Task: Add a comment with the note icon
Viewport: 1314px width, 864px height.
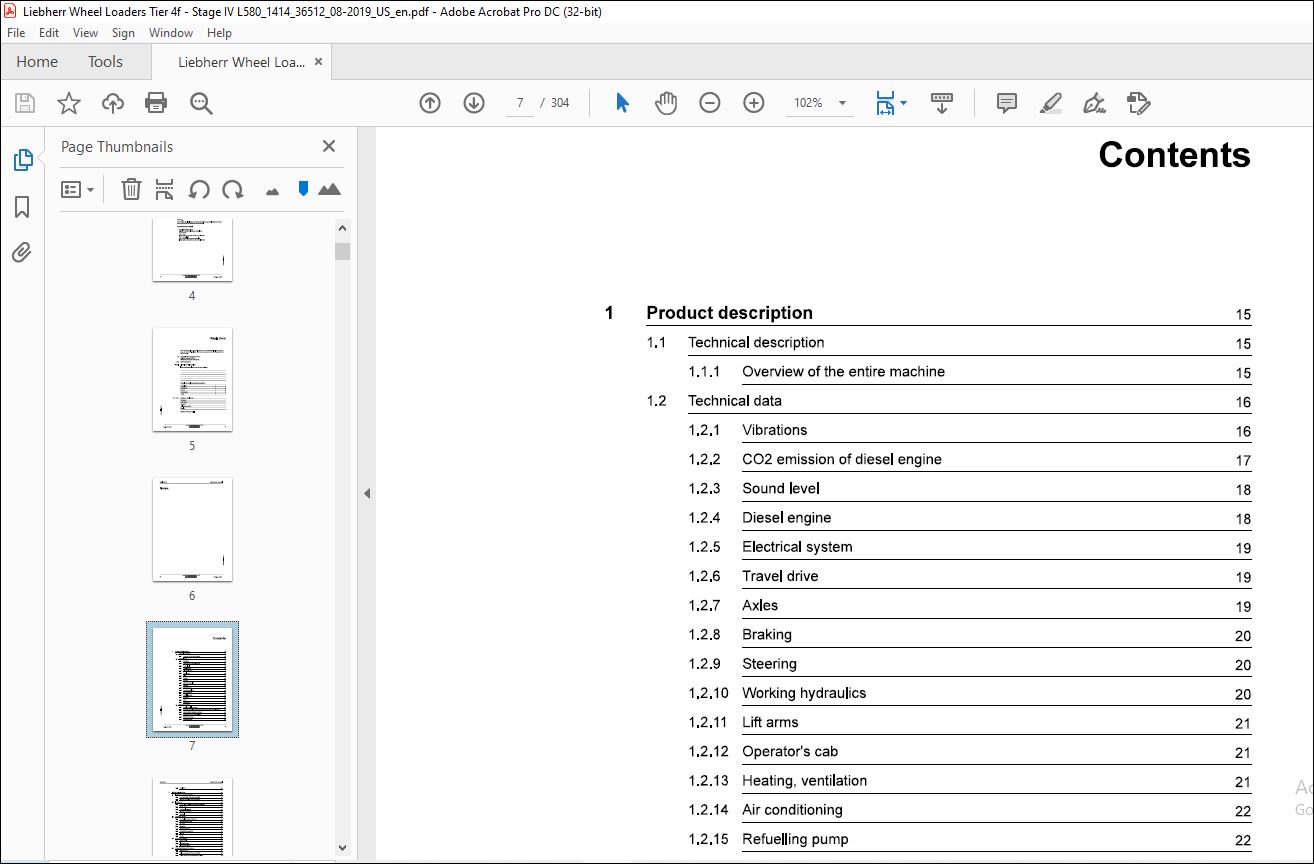Action: (1007, 103)
